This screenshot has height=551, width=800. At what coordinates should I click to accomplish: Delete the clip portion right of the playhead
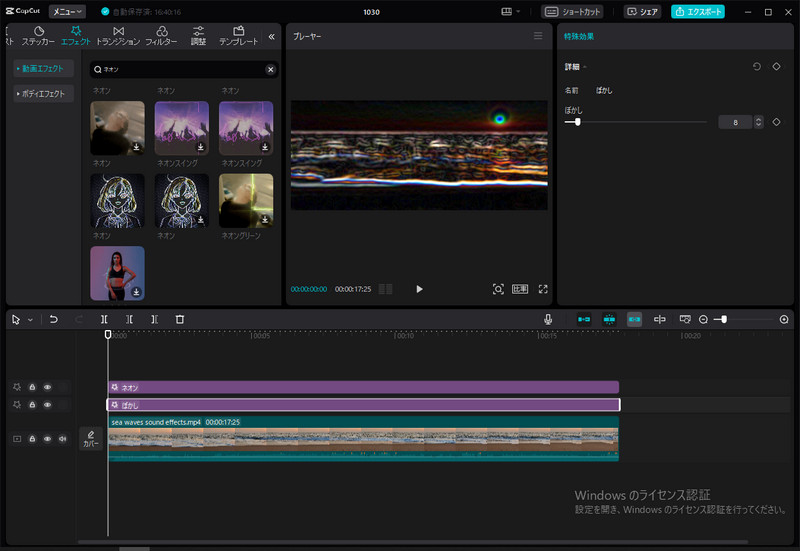pyautogui.click(x=155, y=319)
